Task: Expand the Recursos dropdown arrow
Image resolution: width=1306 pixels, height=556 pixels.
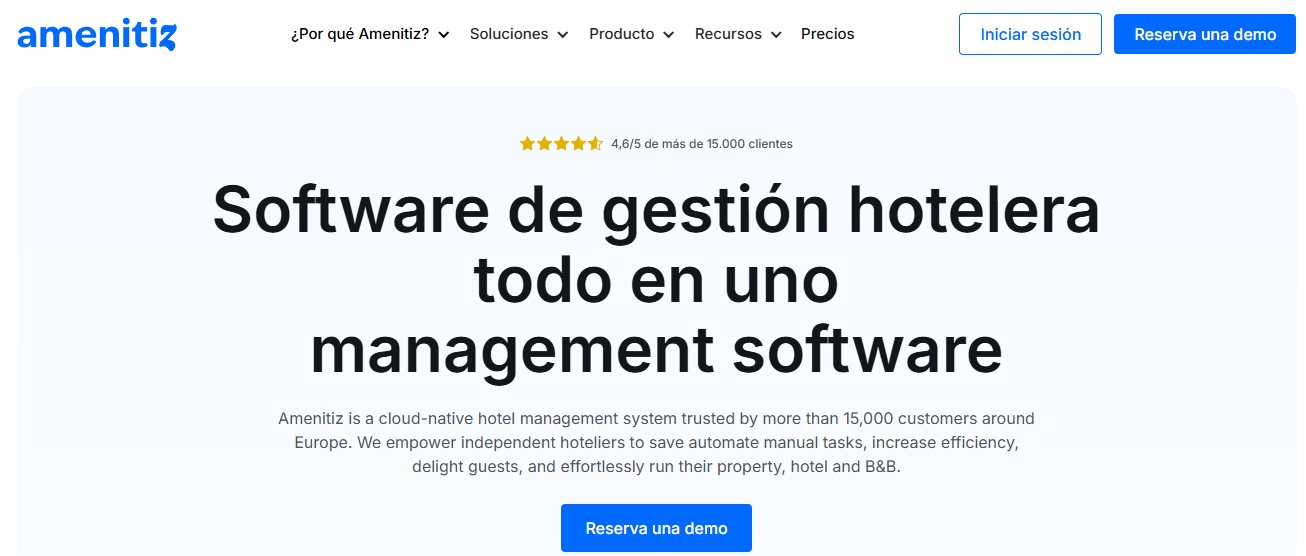Action: tap(776, 35)
